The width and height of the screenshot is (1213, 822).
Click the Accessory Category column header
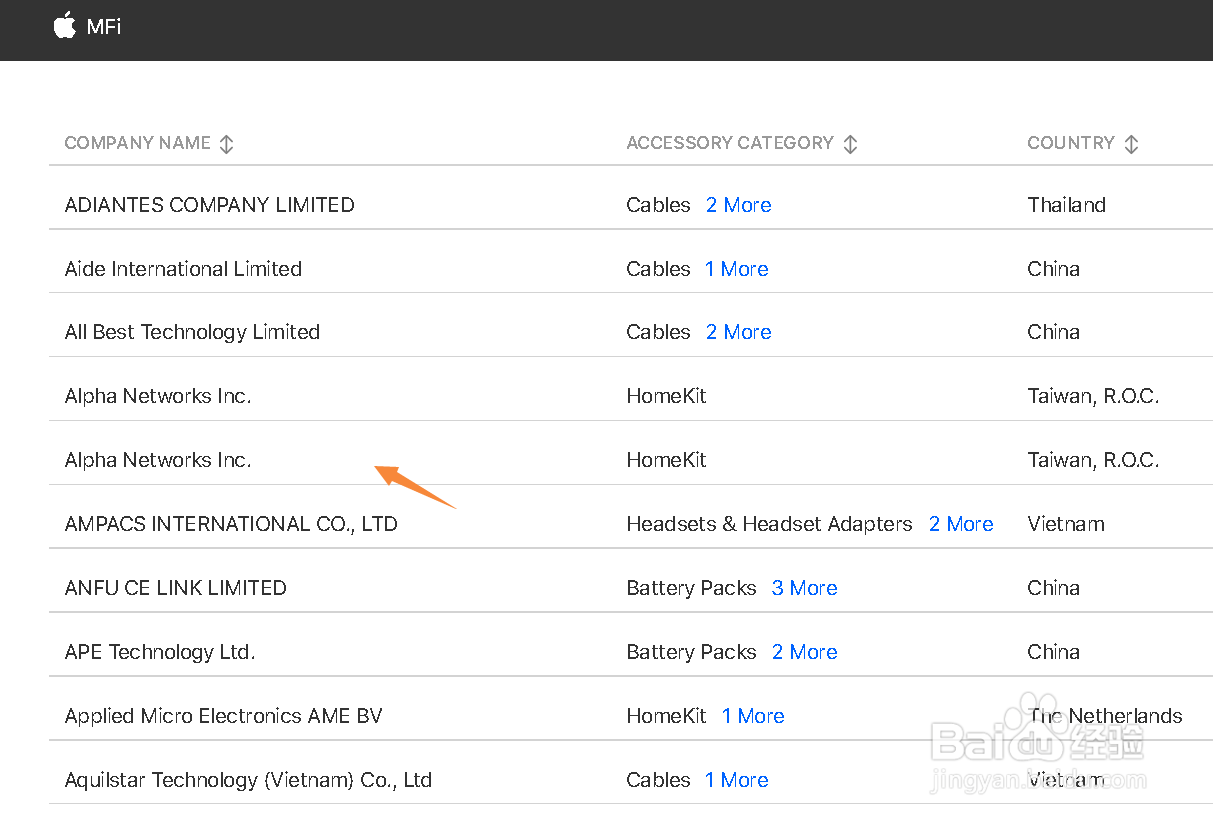[729, 143]
